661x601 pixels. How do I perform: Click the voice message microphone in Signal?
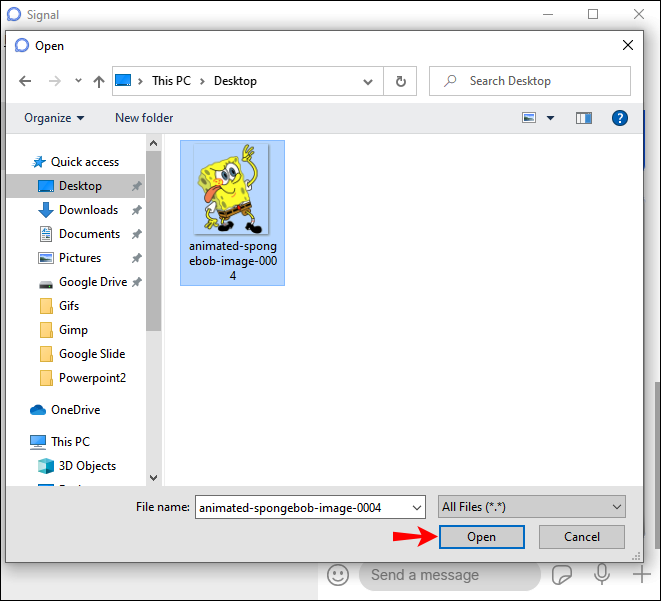pyautogui.click(x=602, y=574)
